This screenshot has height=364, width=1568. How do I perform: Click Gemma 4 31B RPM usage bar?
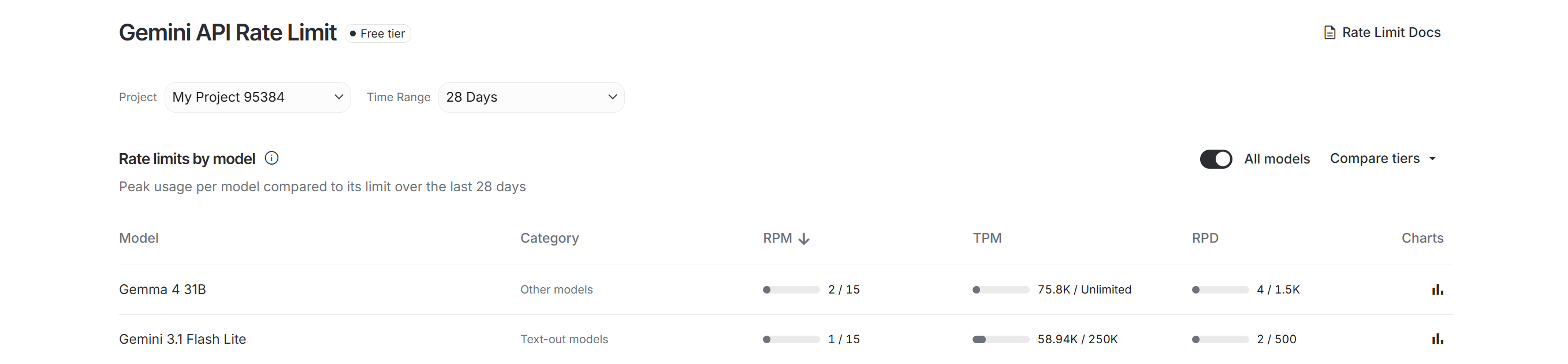pyautogui.click(x=791, y=289)
